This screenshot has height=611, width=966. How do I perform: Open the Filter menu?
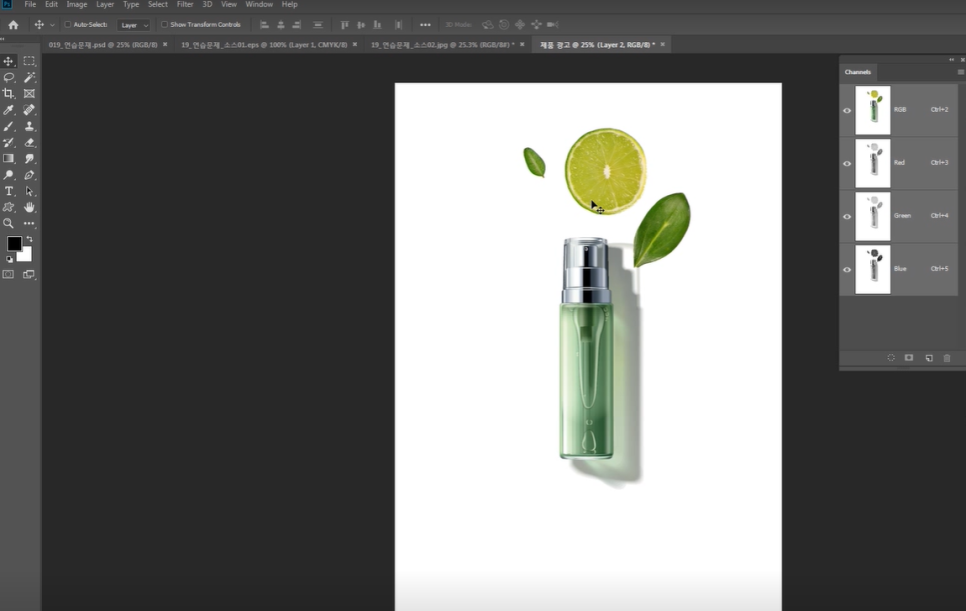[x=185, y=4]
